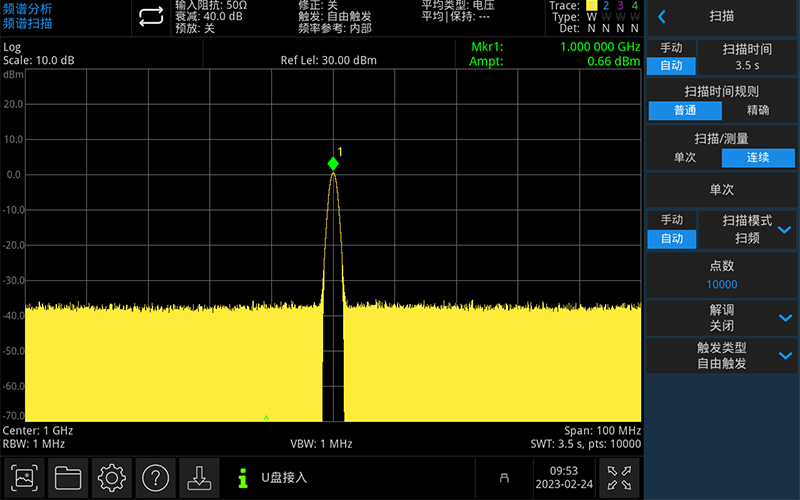Click the screenshot capture icon in bottom bar
Viewport: 800px width, 500px height.
(x=25, y=478)
